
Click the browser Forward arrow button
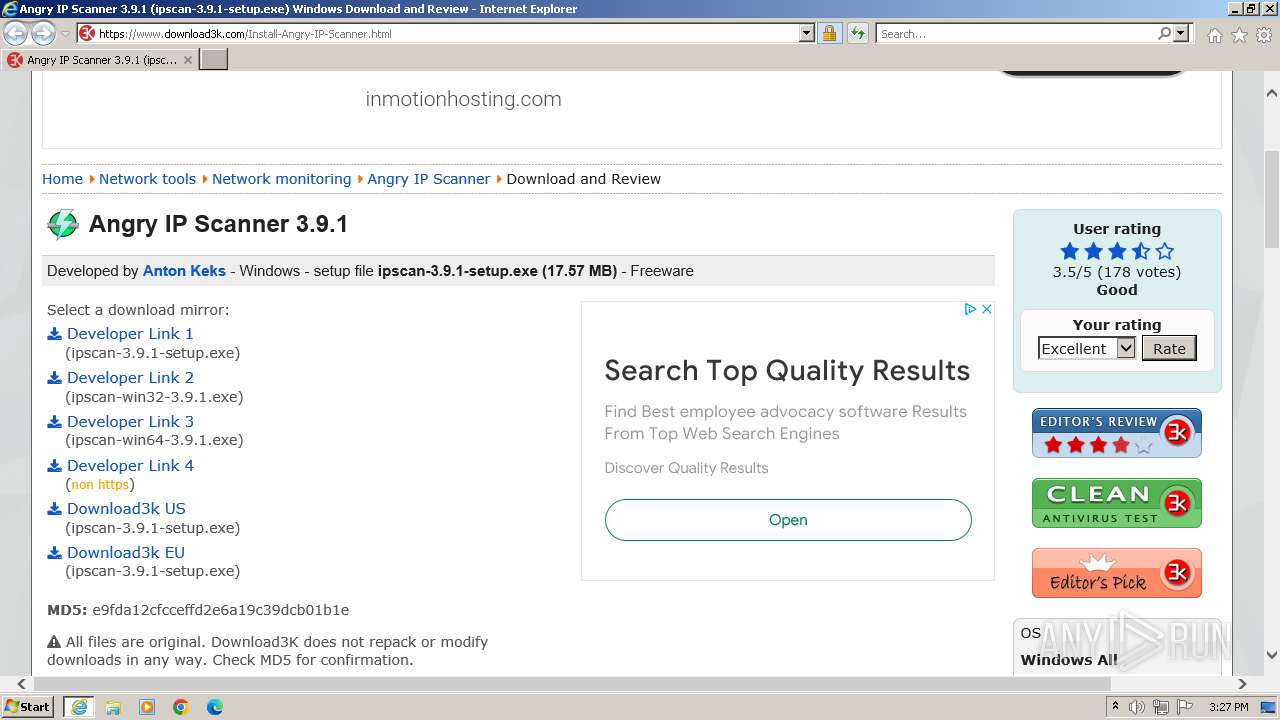click(x=43, y=33)
